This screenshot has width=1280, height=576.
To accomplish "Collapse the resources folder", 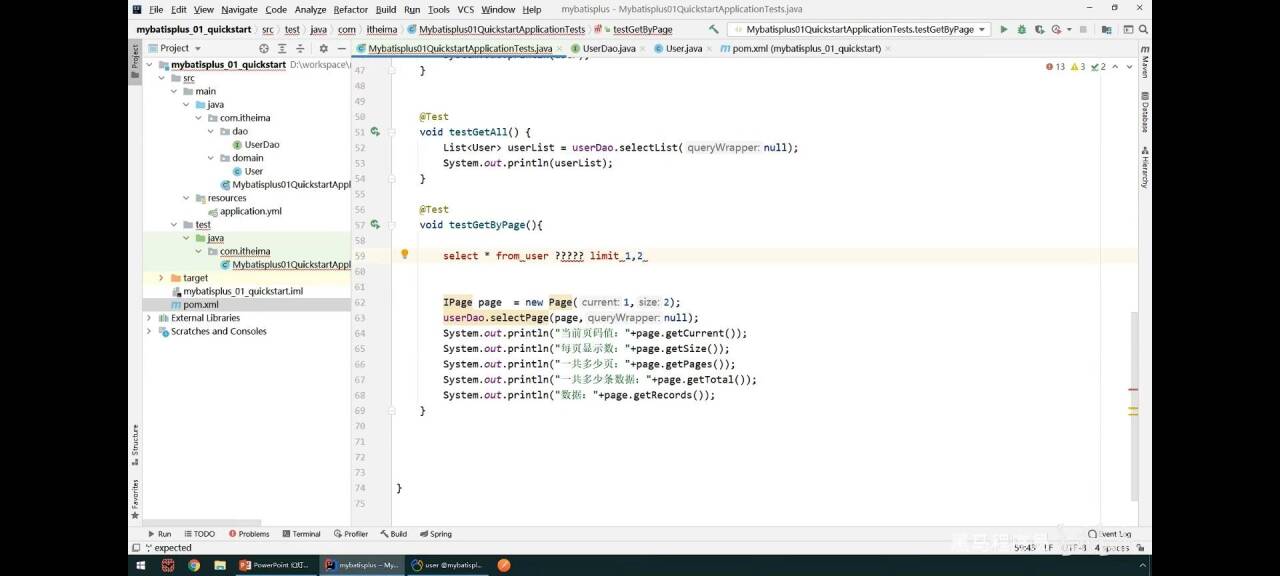I will point(186,198).
